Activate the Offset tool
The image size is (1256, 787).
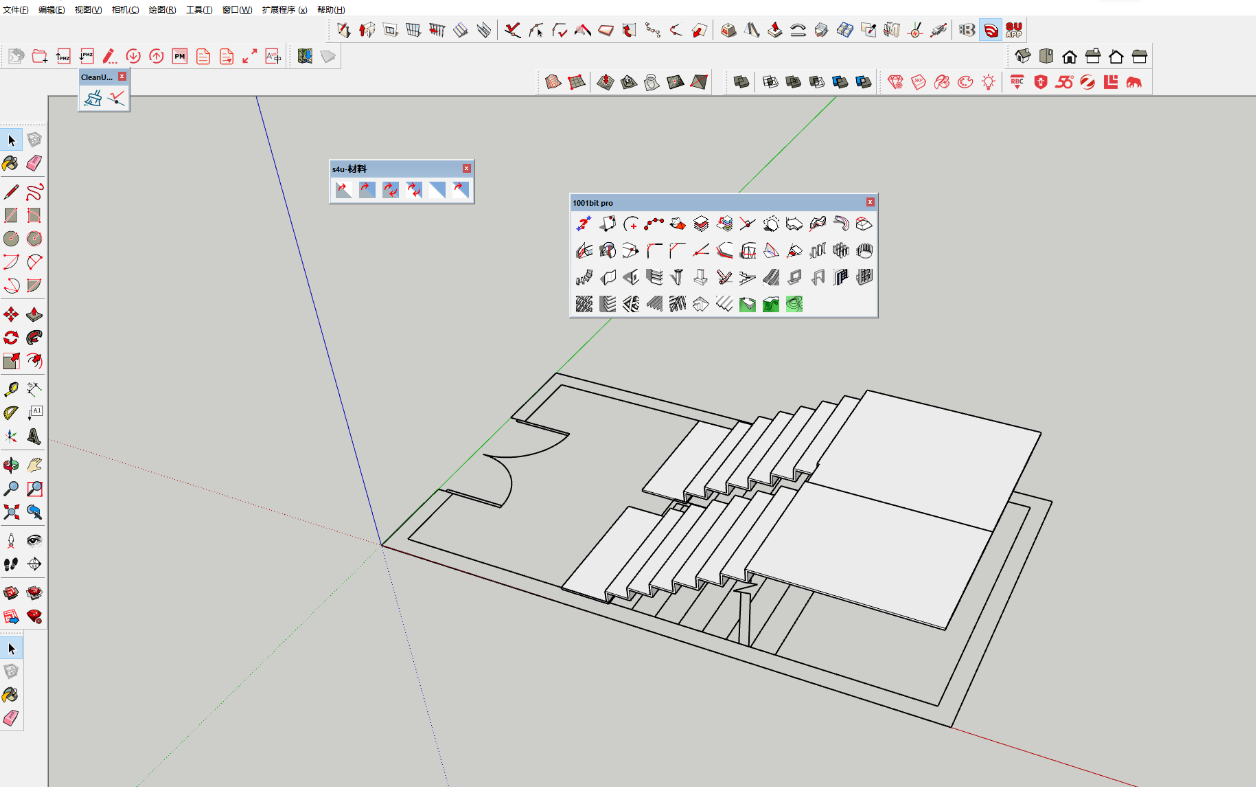(34, 361)
